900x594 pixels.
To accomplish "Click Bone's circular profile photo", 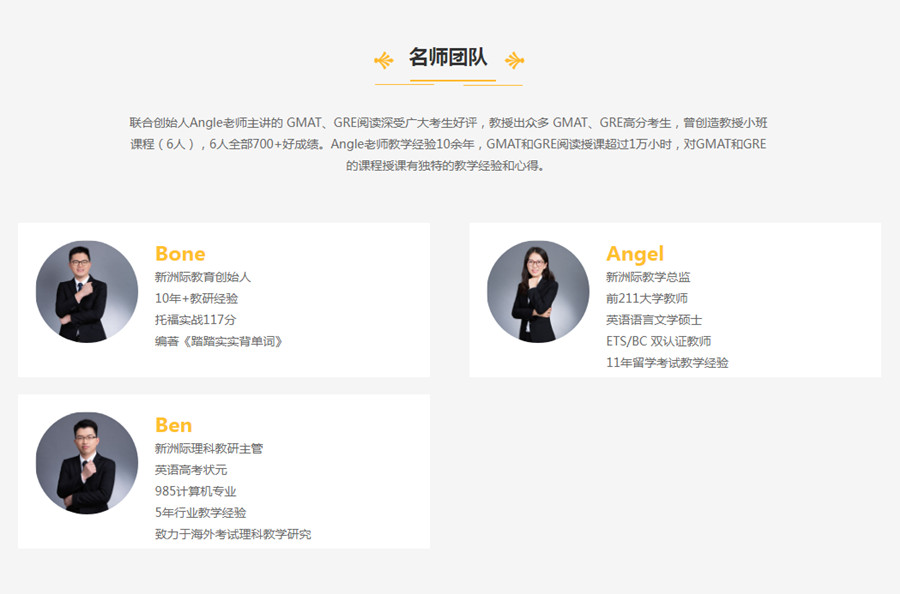I will (87, 292).
